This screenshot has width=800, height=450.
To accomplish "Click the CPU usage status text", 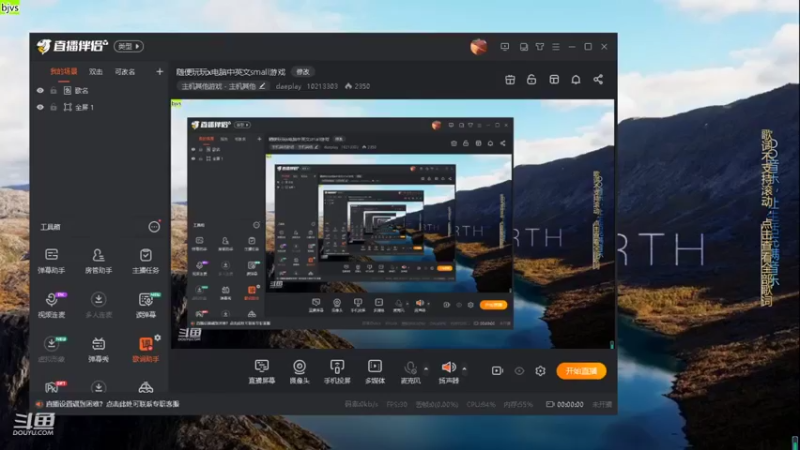I will coord(481,404).
